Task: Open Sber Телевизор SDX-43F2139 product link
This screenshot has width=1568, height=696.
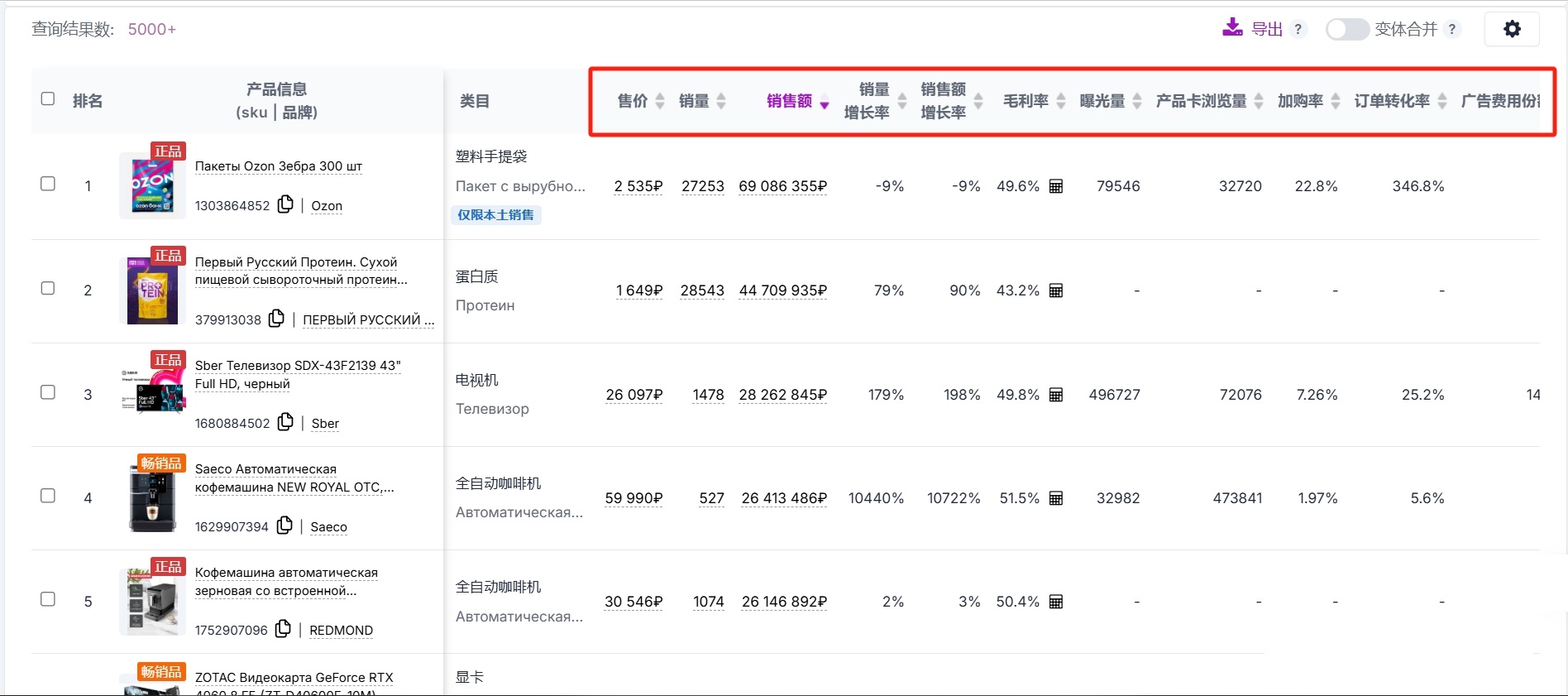Action: (x=298, y=374)
